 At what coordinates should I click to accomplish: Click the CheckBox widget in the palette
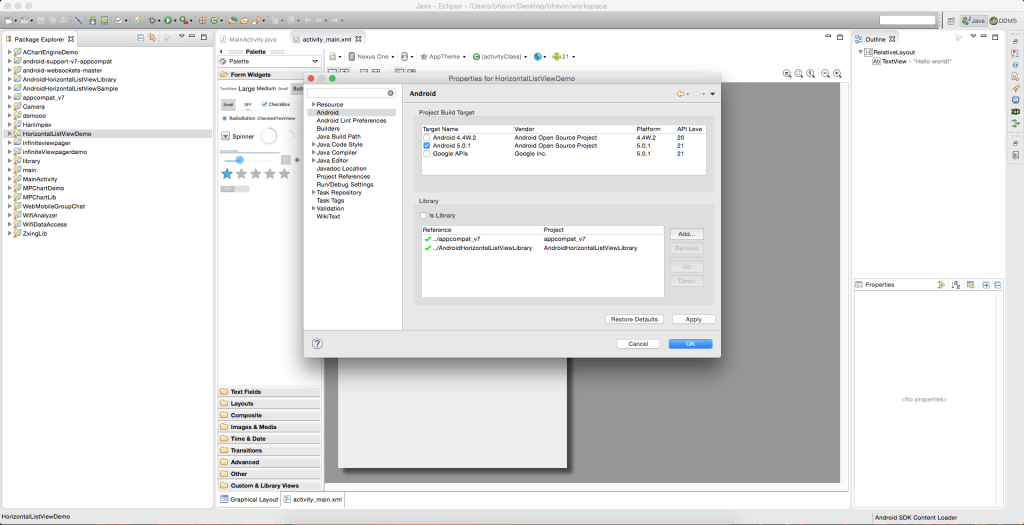276,104
